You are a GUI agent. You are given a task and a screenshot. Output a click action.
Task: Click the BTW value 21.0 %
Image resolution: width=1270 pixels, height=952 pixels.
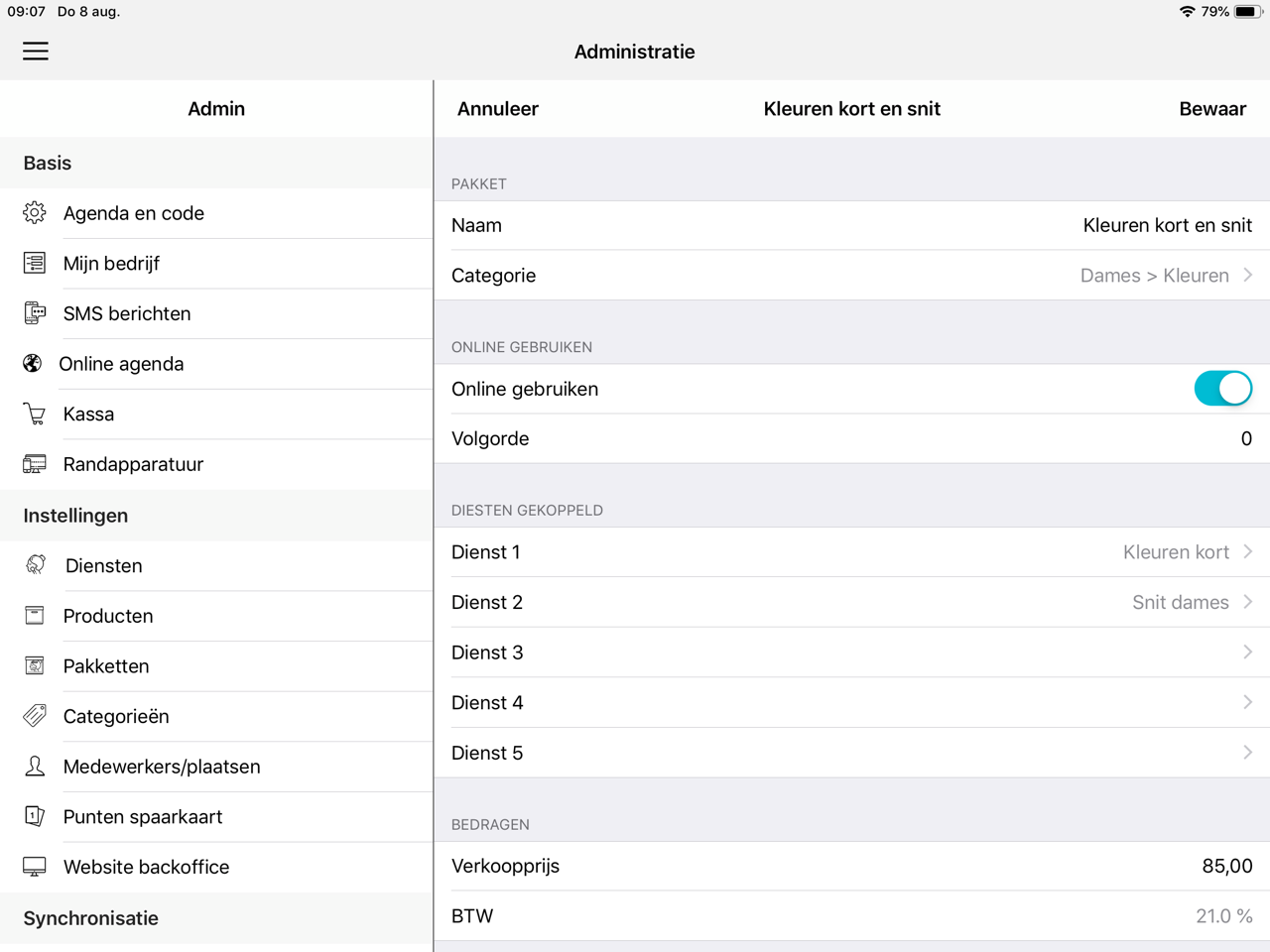click(1224, 916)
